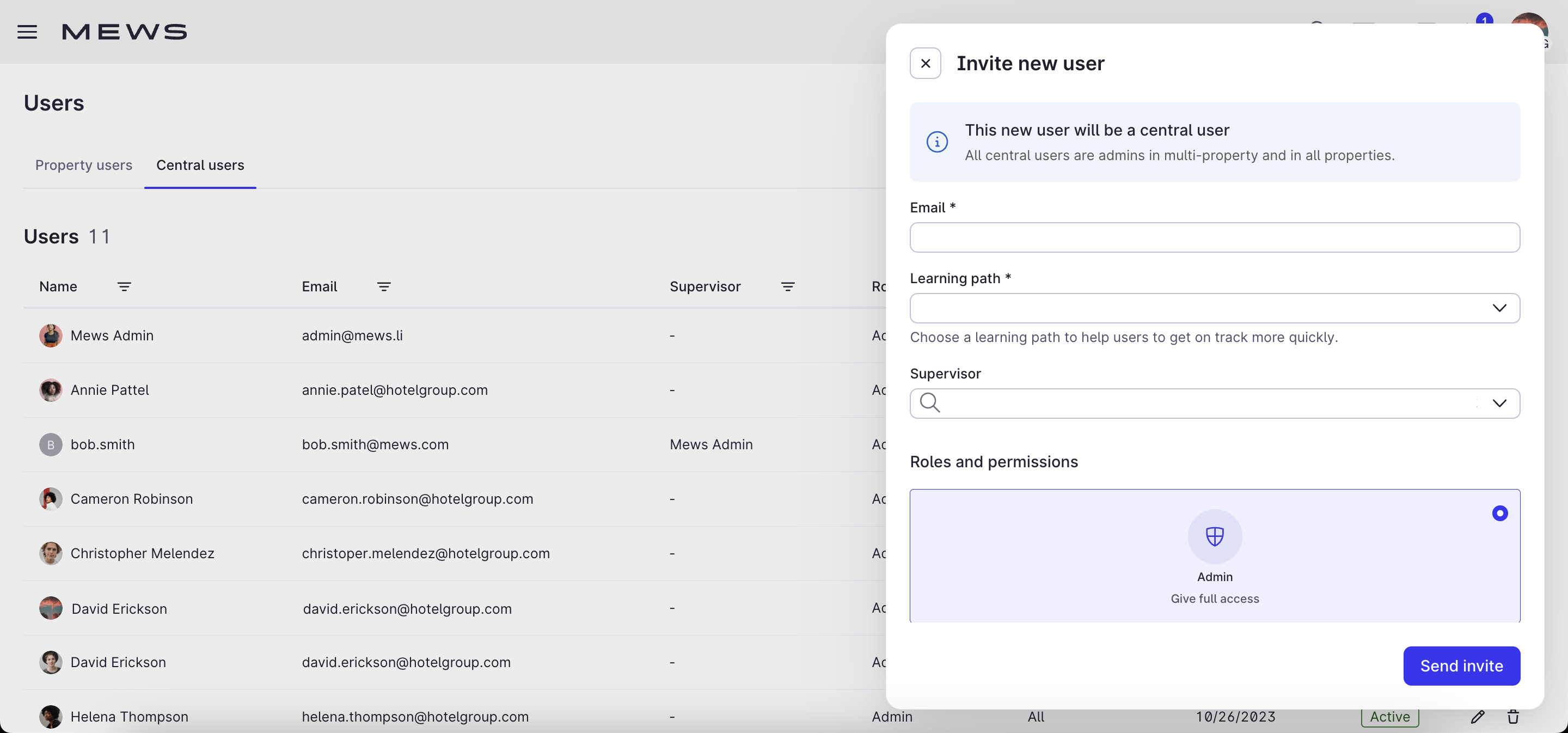Screen dimensions: 1568x733
Task: Click the Supervisor column filter icon
Action: click(x=788, y=287)
